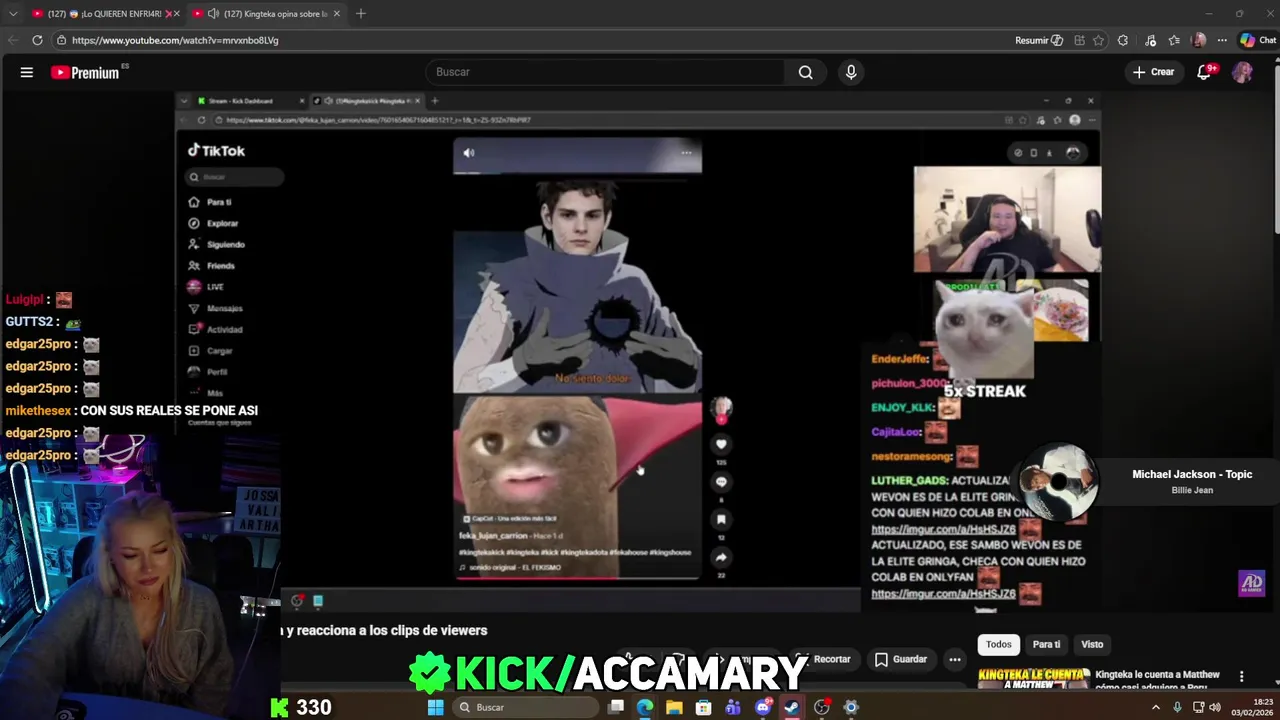Open volume control in system tray

(x=1215, y=707)
